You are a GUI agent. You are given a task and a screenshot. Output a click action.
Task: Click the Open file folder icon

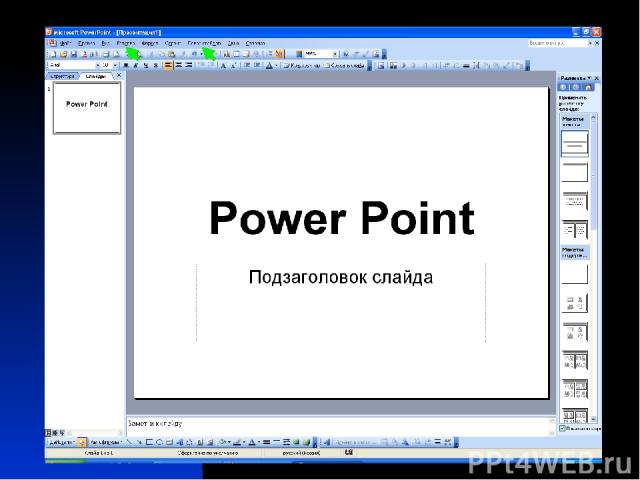[x=63, y=54]
